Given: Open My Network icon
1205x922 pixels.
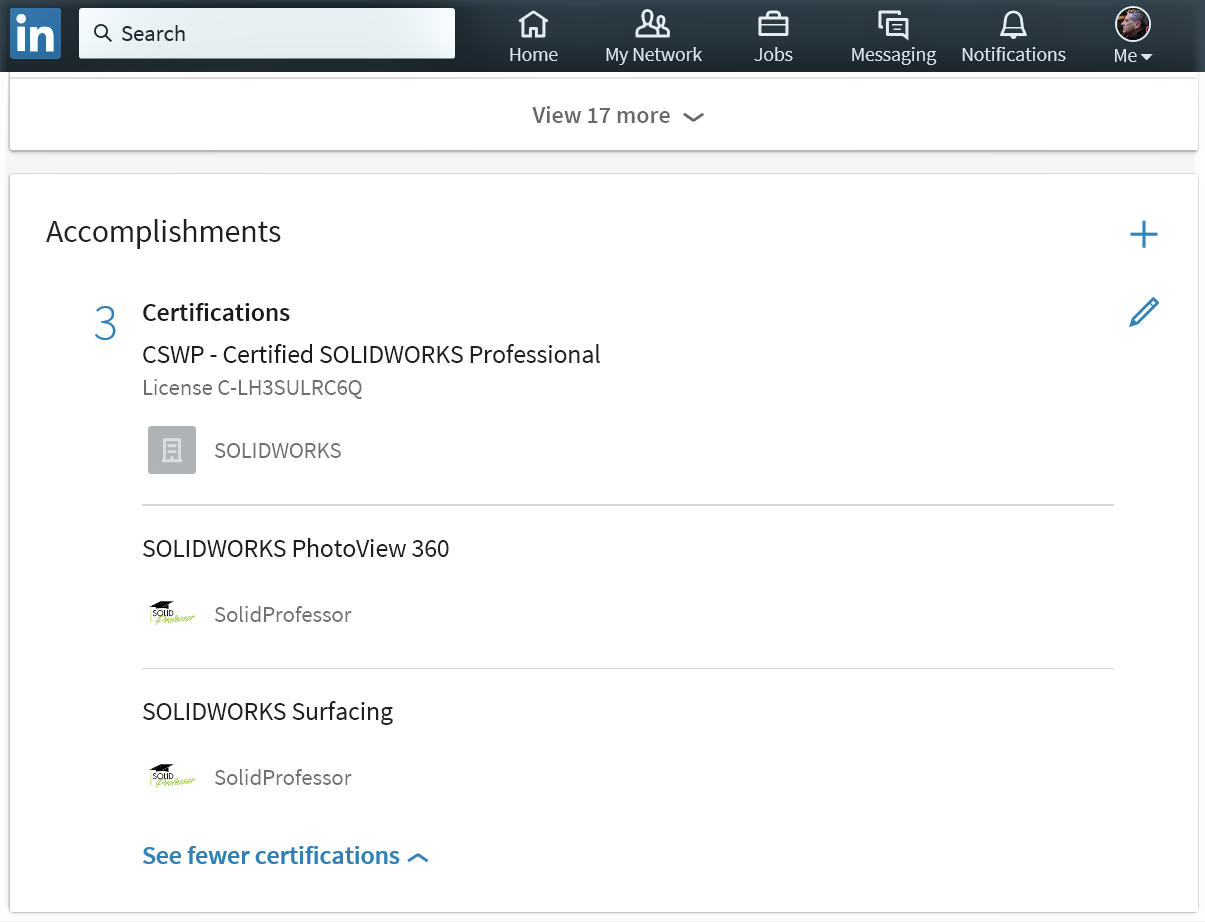Looking at the screenshot, I should 653,24.
